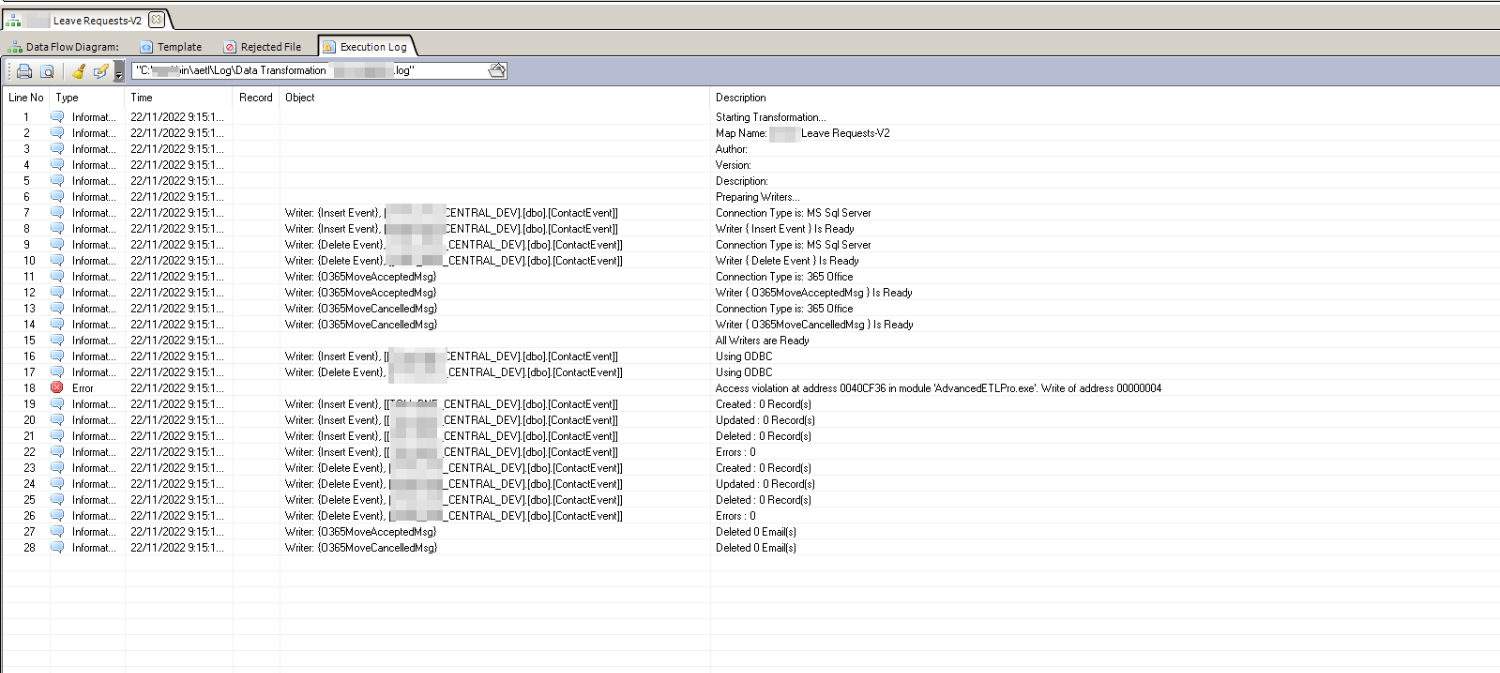Select line 9 'Writer: {Delete Event}' object cell
Viewport: 1500px width, 673px height.
pyautogui.click(x=454, y=245)
